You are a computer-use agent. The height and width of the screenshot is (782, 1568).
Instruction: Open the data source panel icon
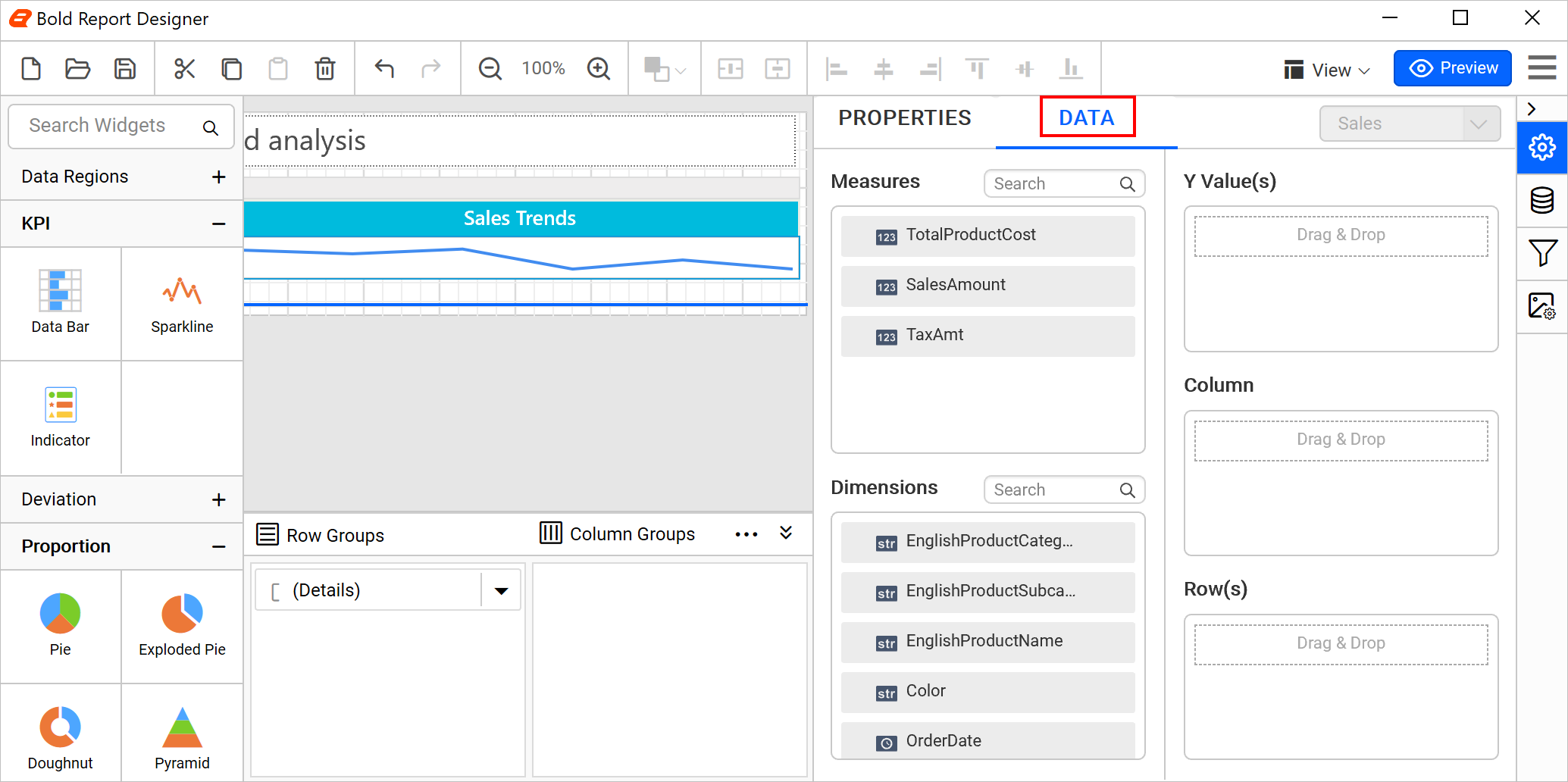coord(1542,201)
